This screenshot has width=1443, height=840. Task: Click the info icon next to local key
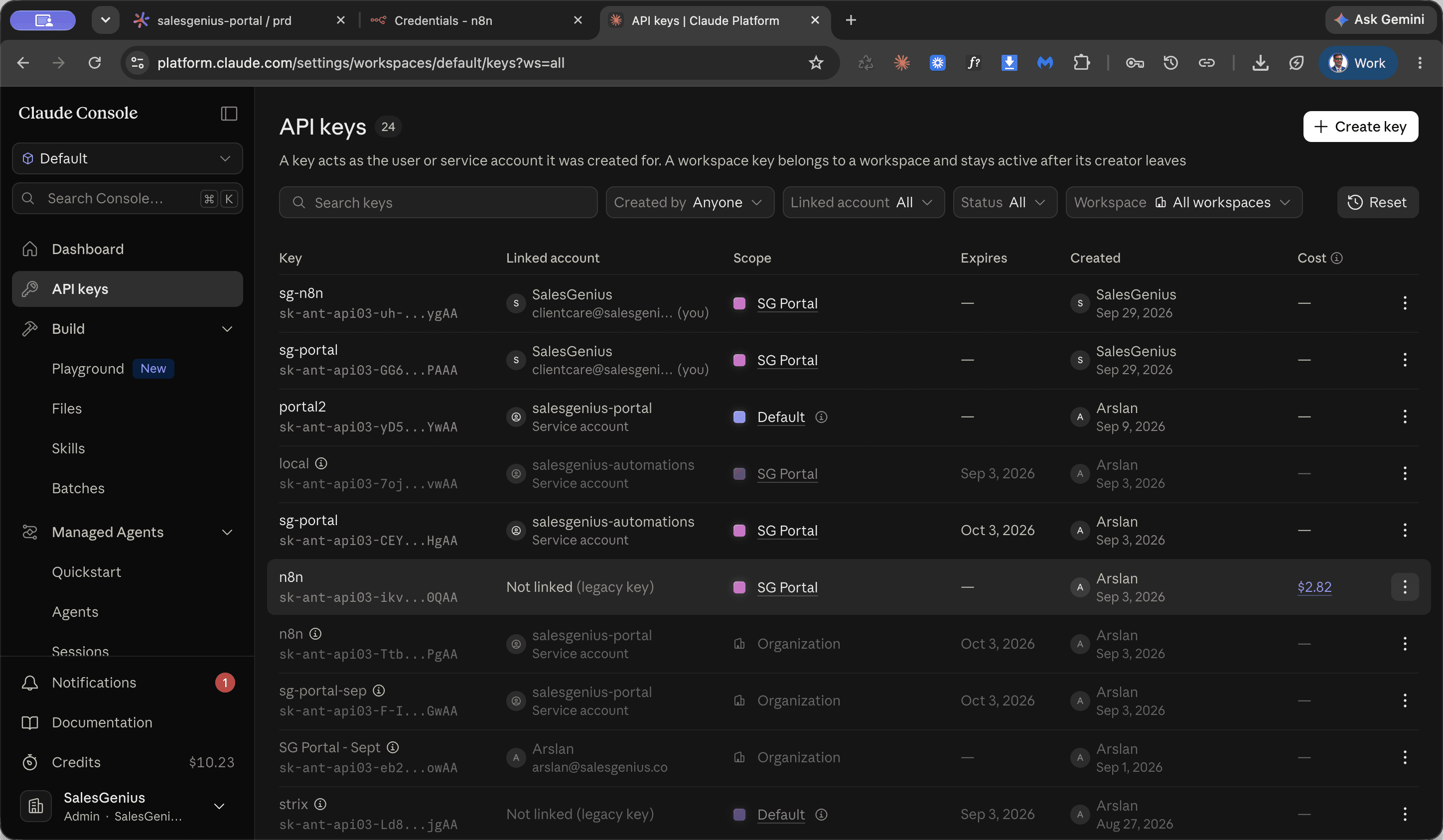pyautogui.click(x=321, y=463)
